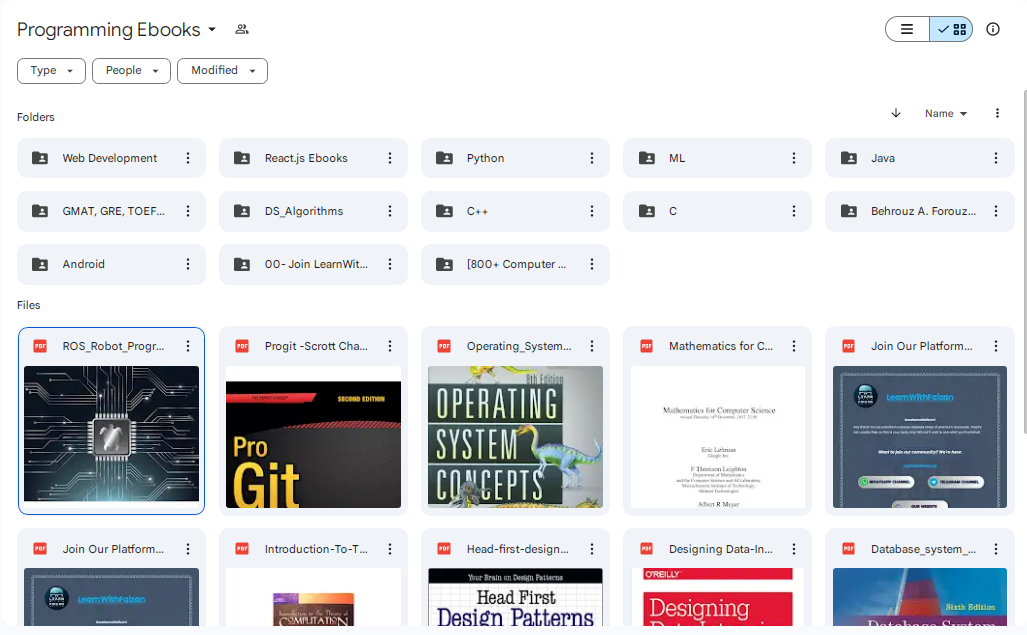Image resolution: width=1027 pixels, height=635 pixels.
Task: Select the 'Database_system_...' file name
Action: 923,549
